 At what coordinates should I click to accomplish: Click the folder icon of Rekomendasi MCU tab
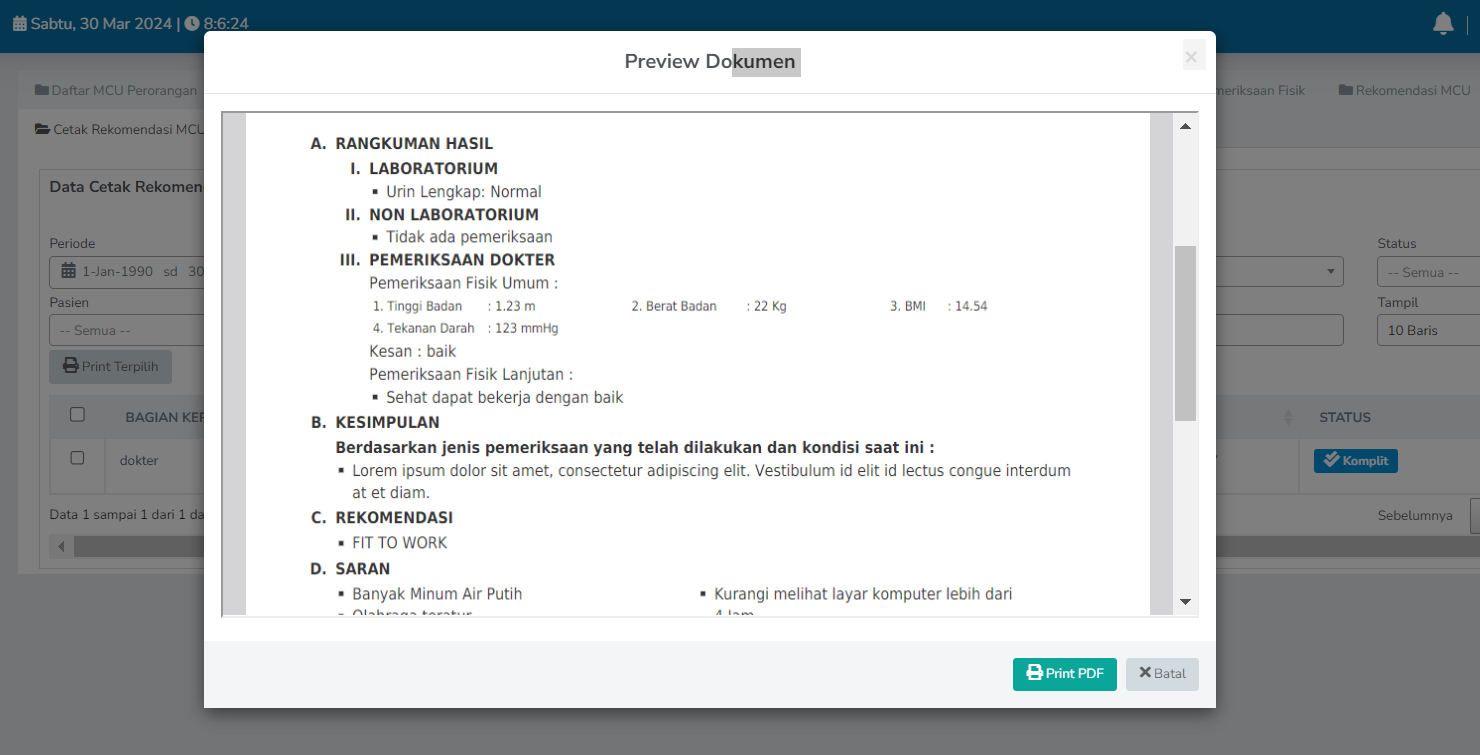[1345, 90]
